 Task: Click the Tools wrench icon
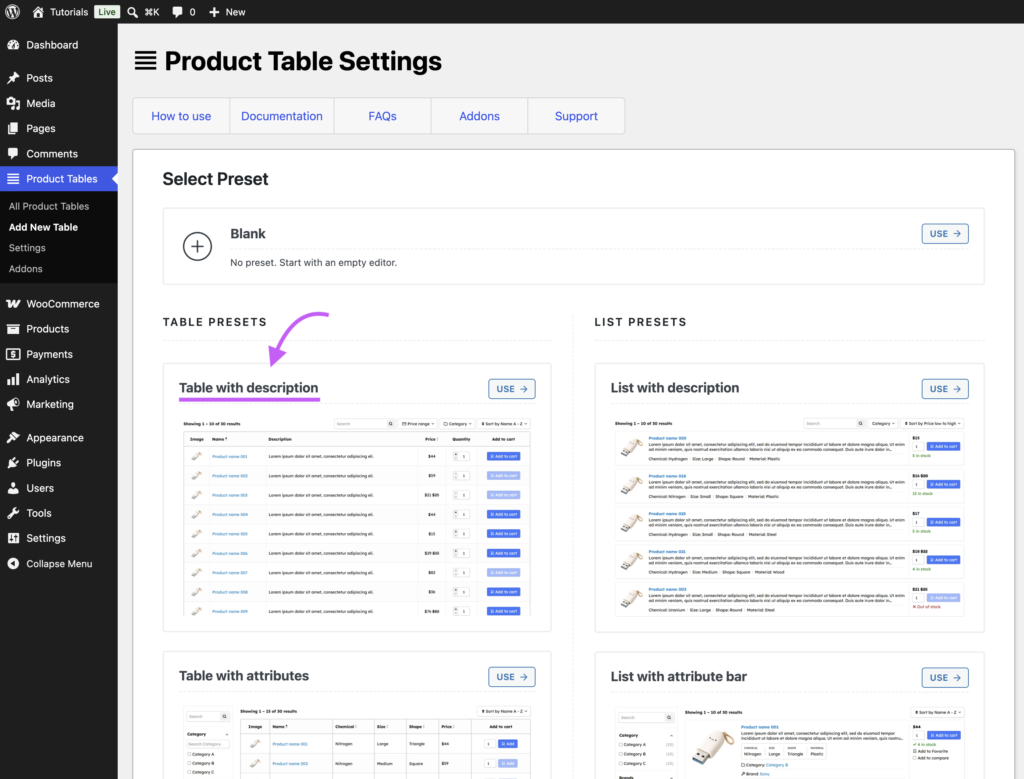[x=13, y=513]
